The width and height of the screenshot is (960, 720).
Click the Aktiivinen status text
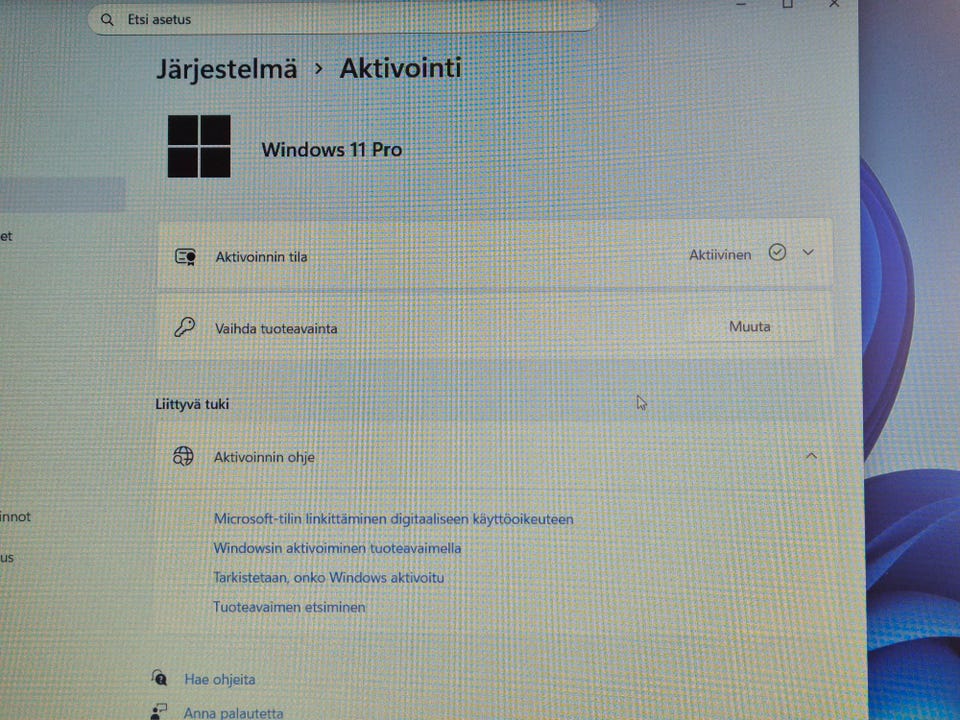click(x=720, y=255)
